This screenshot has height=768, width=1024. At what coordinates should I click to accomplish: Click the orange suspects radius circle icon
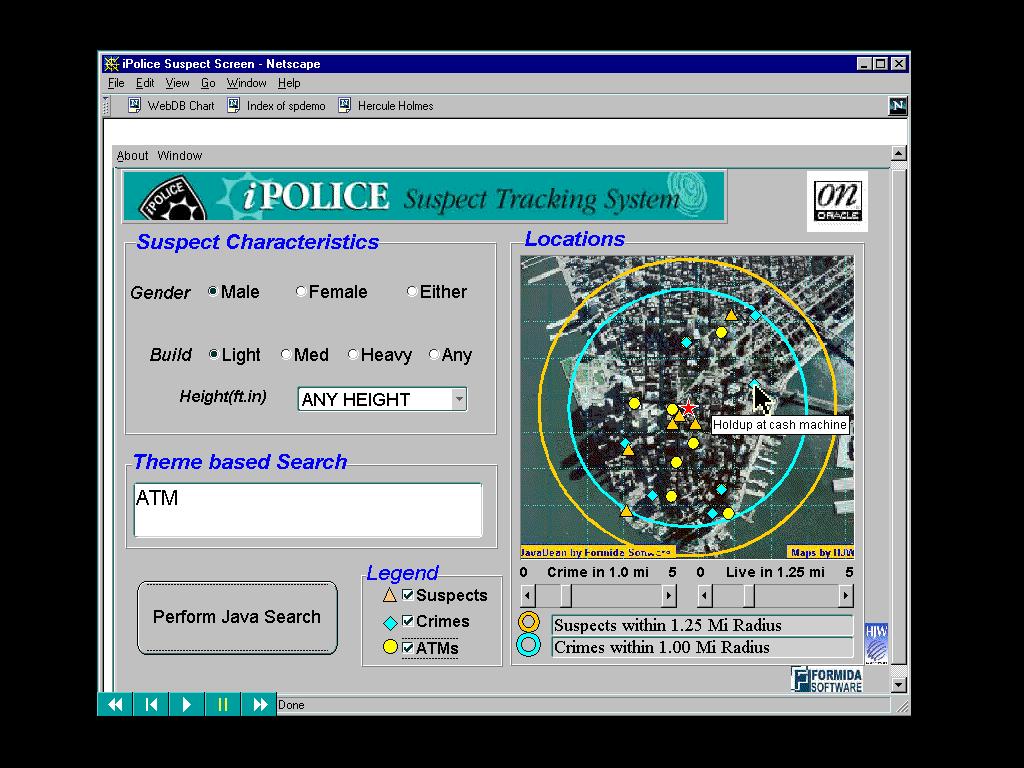[x=528, y=622]
